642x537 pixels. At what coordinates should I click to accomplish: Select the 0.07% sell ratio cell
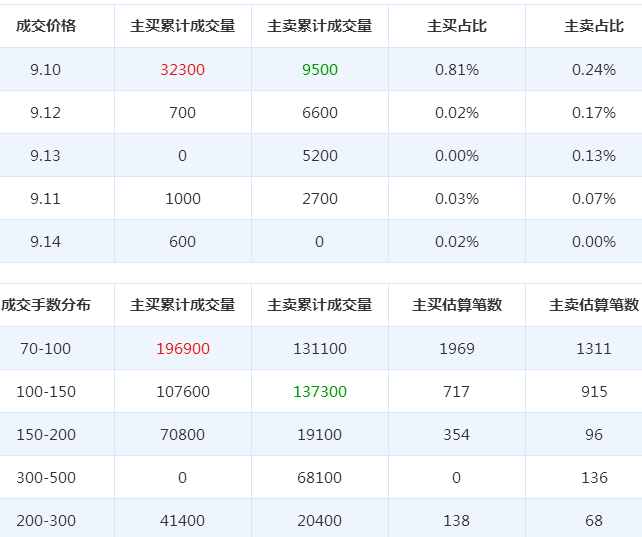pos(594,199)
